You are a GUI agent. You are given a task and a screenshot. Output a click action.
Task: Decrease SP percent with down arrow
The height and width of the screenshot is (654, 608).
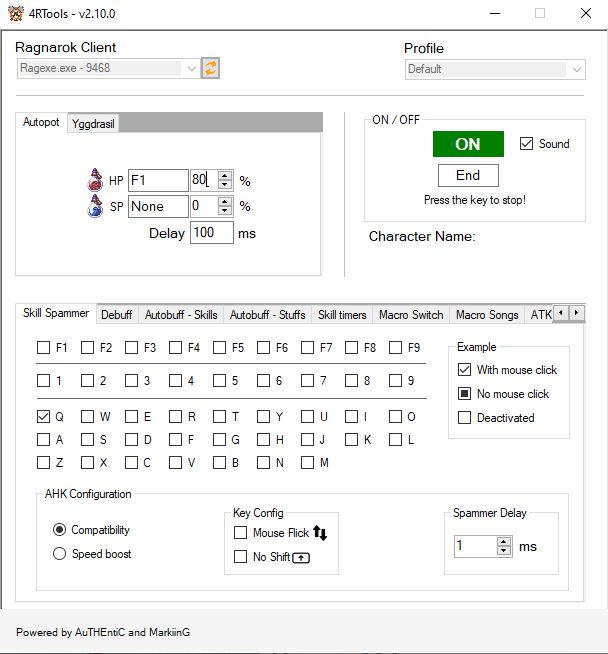pyautogui.click(x=225, y=211)
